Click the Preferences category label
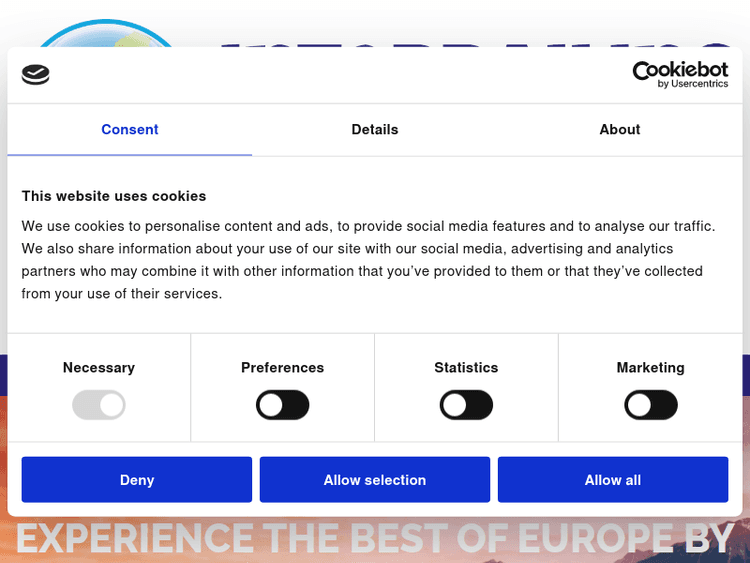Image resolution: width=750 pixels, height=563 pixels. pyautogui.click(x=283, y=368)
